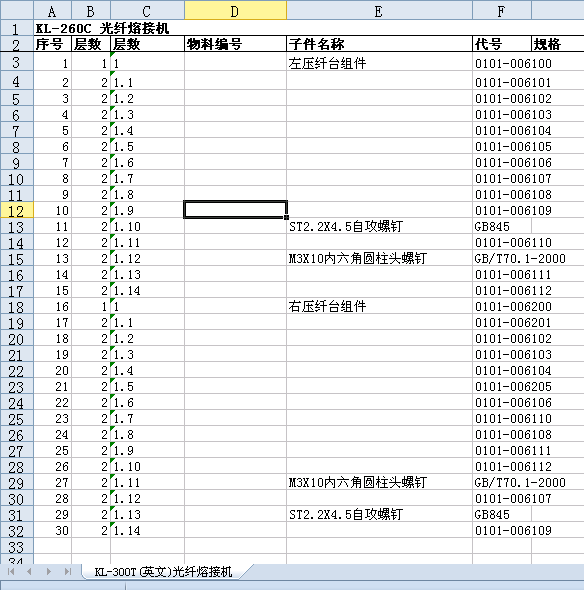This screenshot has width=584, height=590.
Task: Open KL-300T (英文)光纤熔接机 sheet tab
Action: click(x=163, y=572)
